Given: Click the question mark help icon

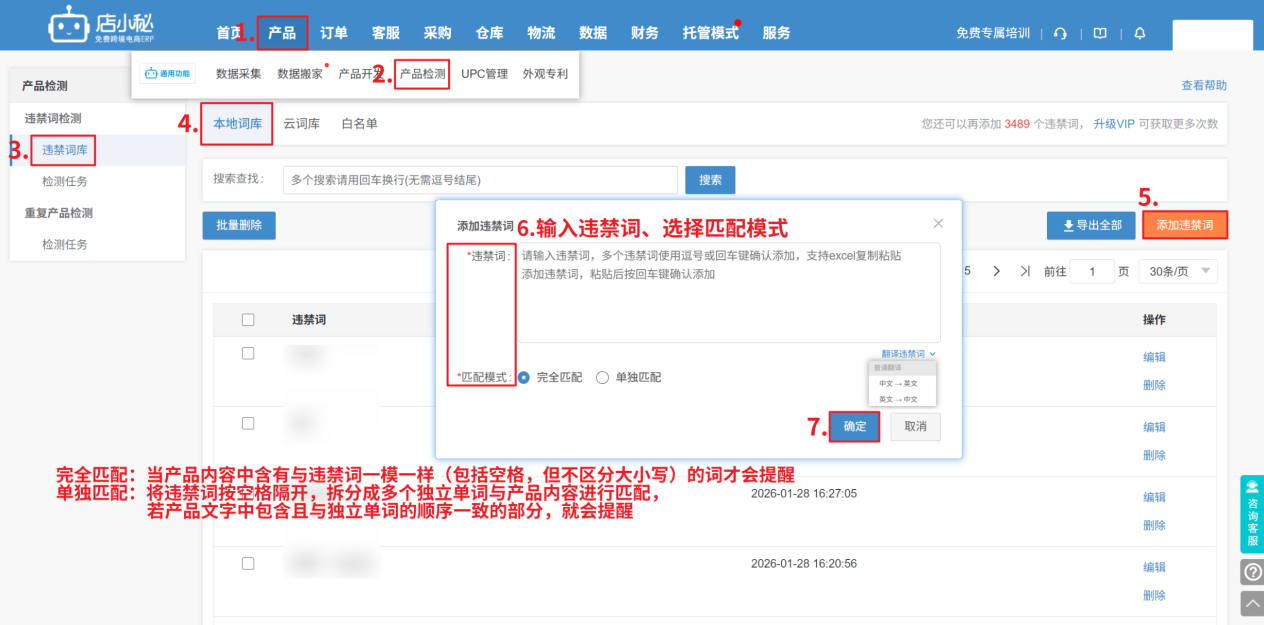Looking at the screenshot, I should coord(1252,572).
